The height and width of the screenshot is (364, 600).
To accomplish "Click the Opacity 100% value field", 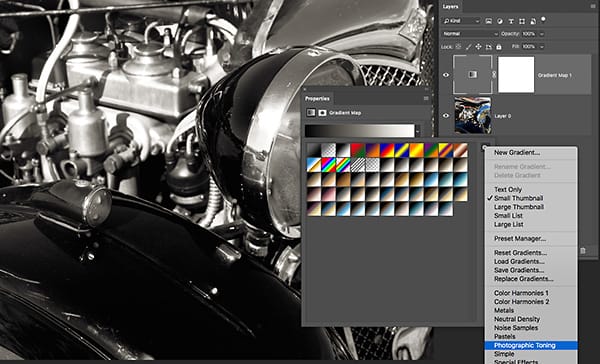I will click(x=529, y=34).
